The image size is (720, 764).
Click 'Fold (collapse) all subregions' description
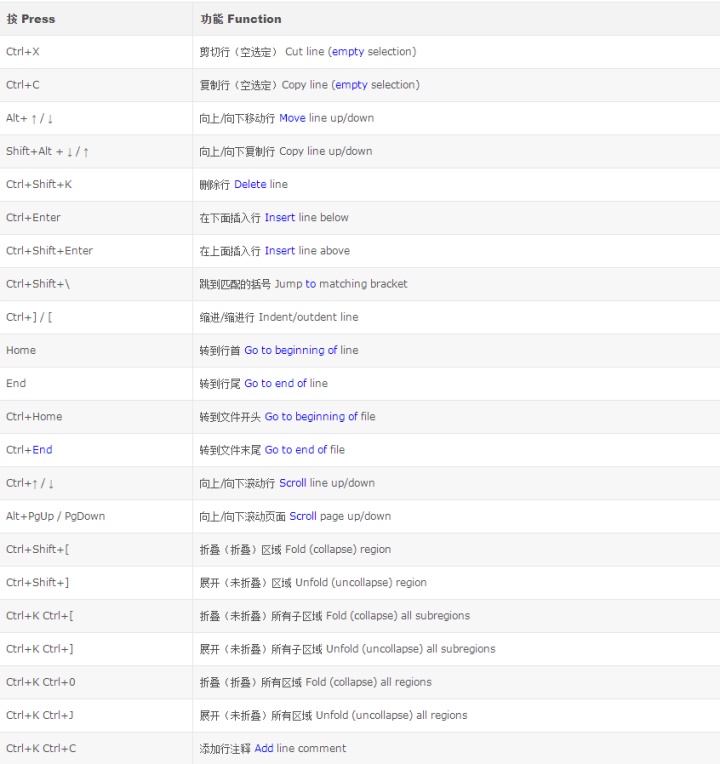tap(398, 615)
